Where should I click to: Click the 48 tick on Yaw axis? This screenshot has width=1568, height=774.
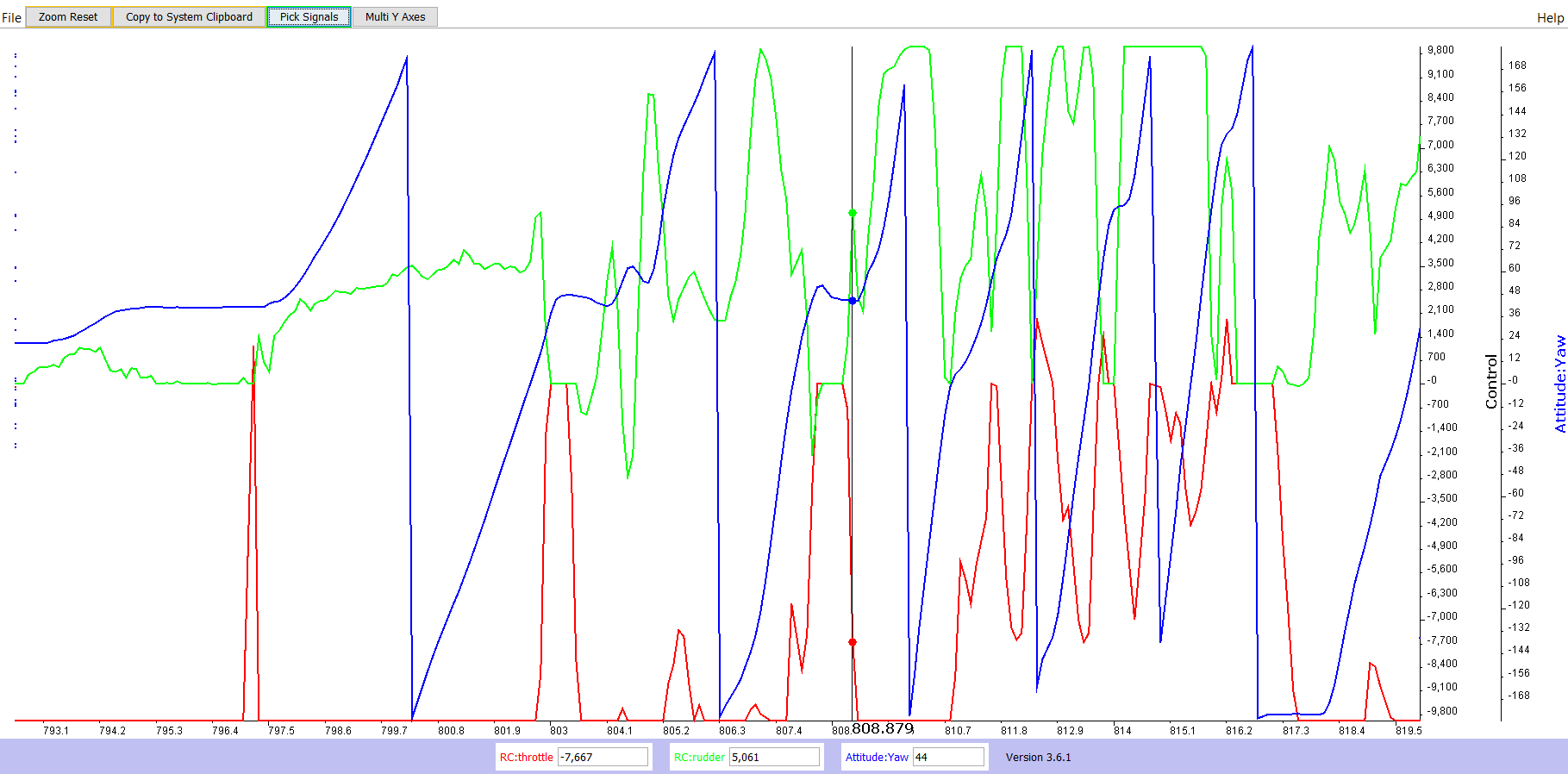coord(1515,290)
